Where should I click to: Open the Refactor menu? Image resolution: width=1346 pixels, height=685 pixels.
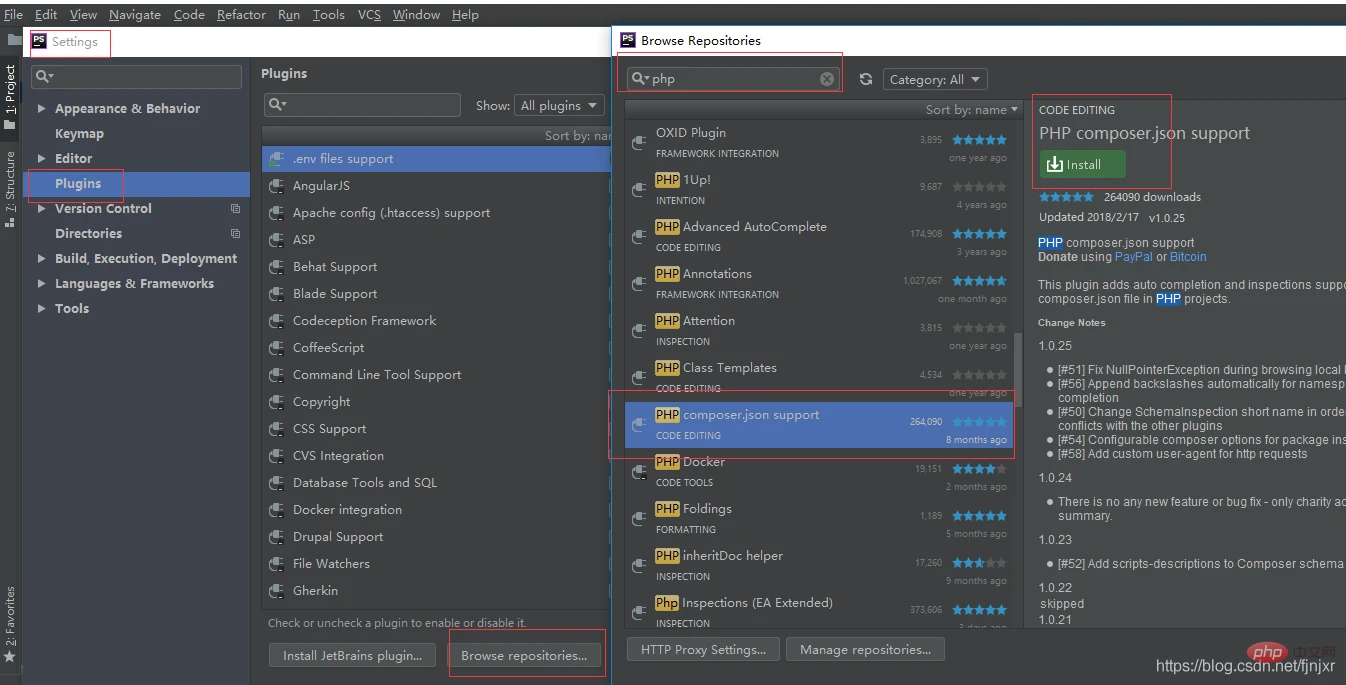[x=241, y=14]
